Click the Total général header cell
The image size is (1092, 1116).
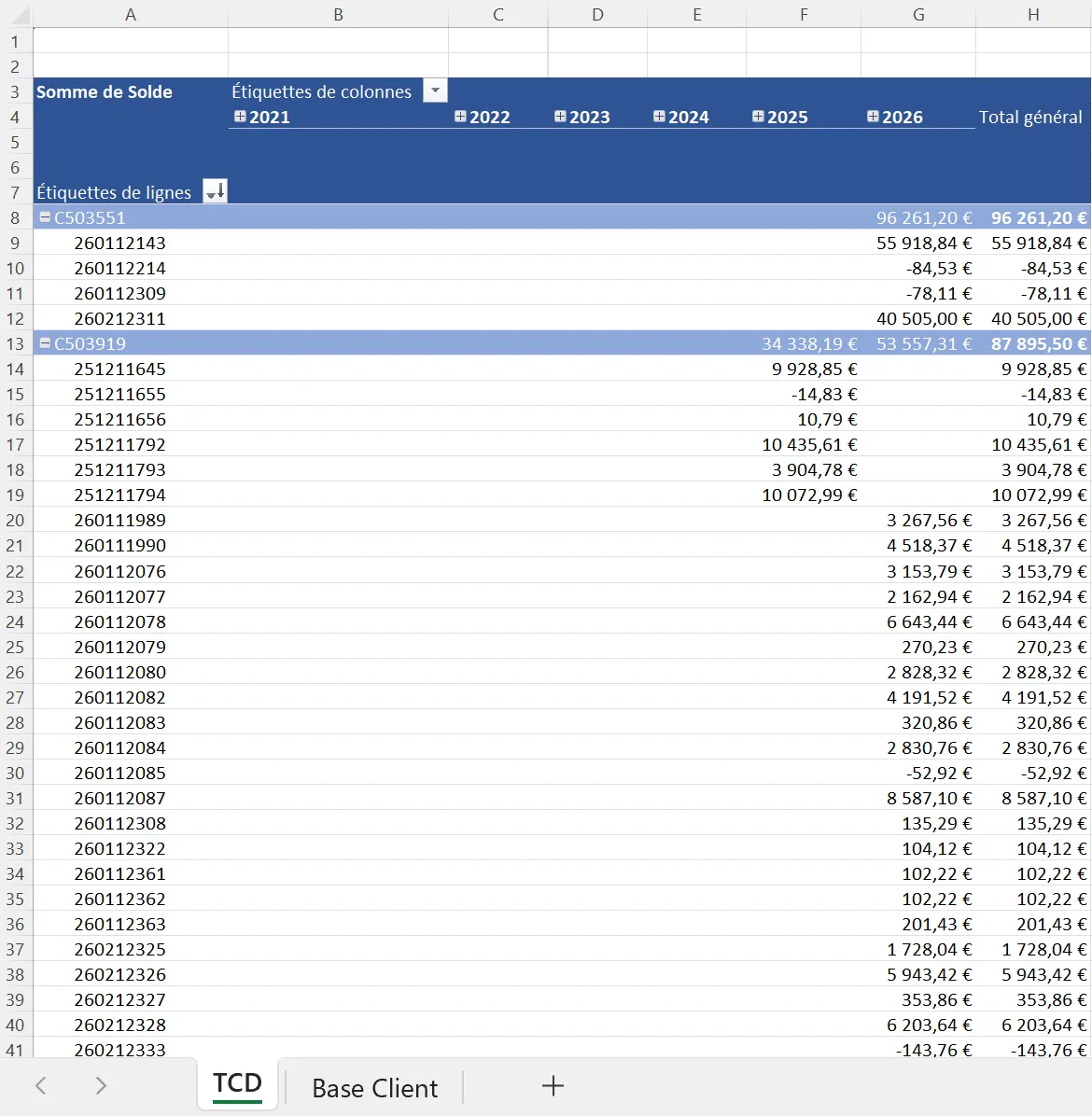click(1030, 116)
